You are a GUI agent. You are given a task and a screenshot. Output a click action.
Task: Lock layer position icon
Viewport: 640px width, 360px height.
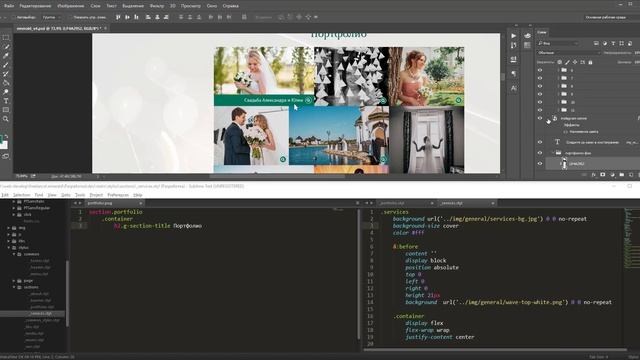point(575,62)
